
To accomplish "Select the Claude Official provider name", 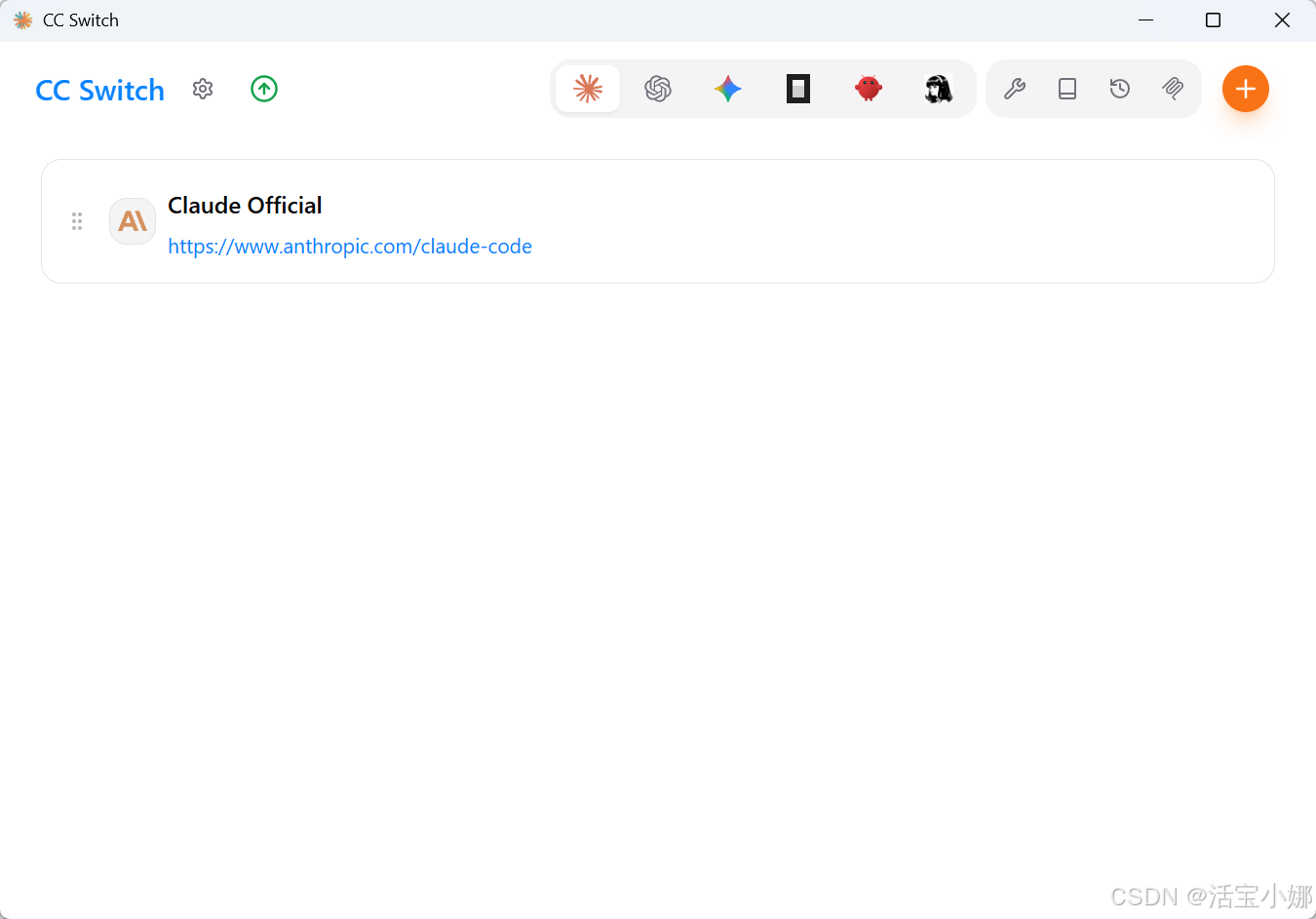I will pyautogui.click(x=245, y=206).
